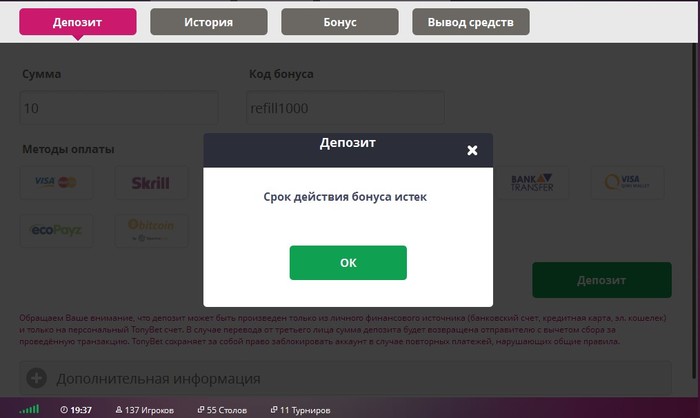Screen dimensions: 700x418
Task: Open the 11 Турниров tournaments link
Action: (x=300, y=410)
